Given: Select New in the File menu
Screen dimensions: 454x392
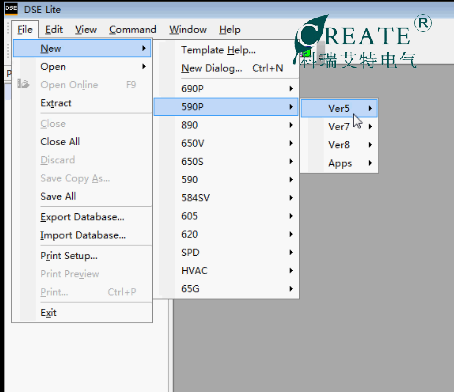Looking at the screenshot, I should point(82,49).
